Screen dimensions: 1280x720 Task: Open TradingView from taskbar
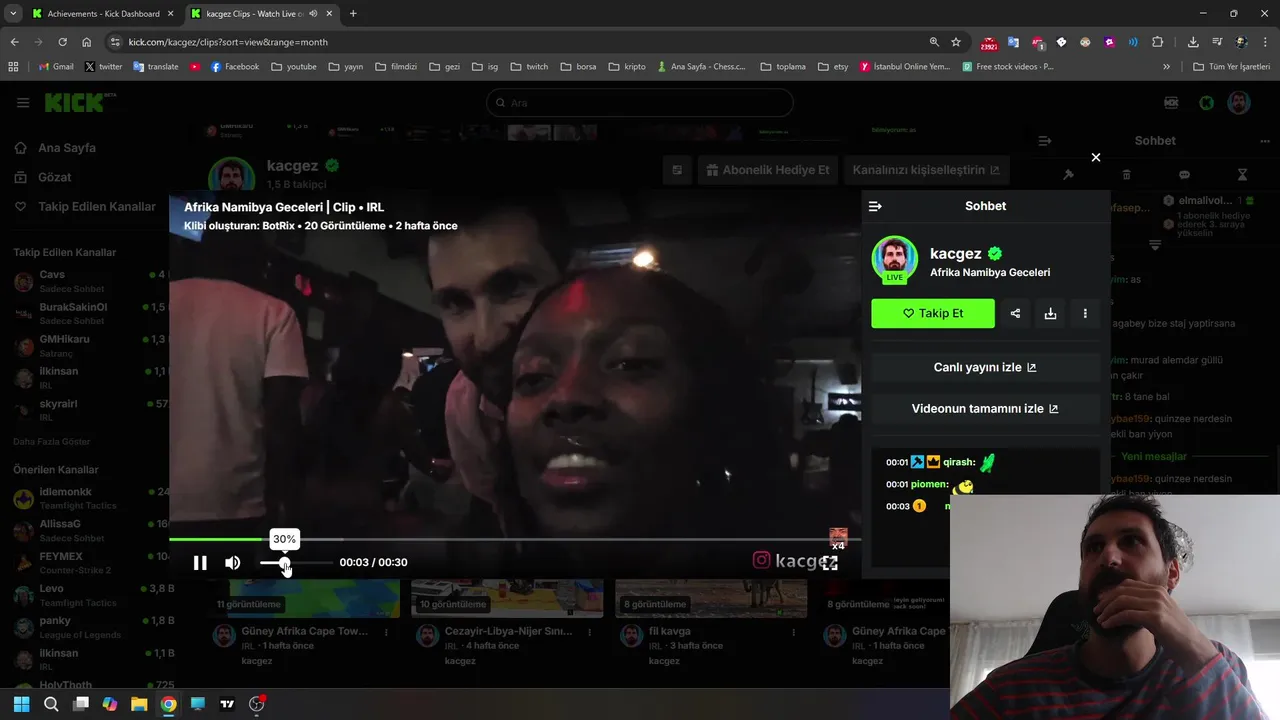227,704
